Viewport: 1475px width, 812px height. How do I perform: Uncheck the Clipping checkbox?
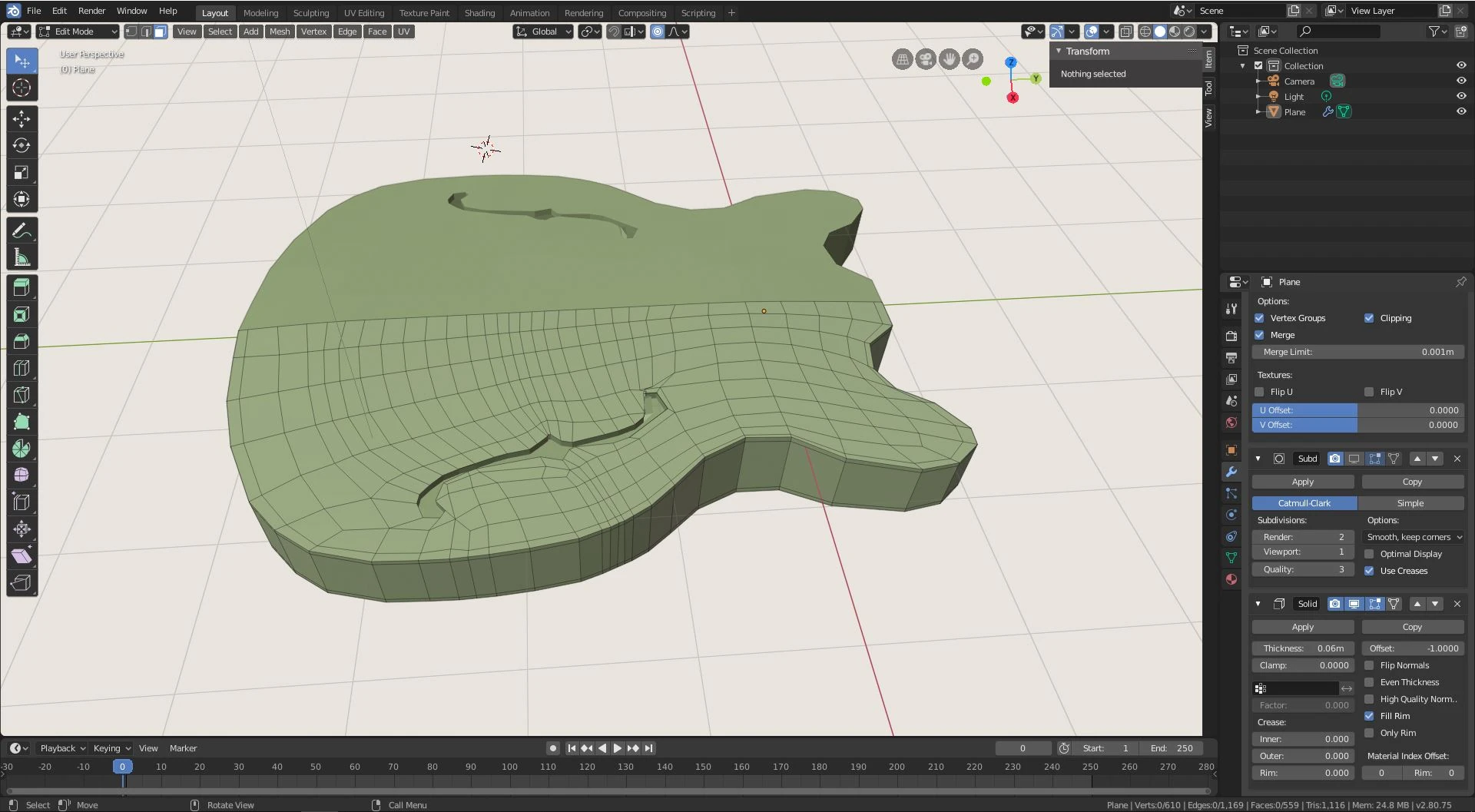(1369, 318)
